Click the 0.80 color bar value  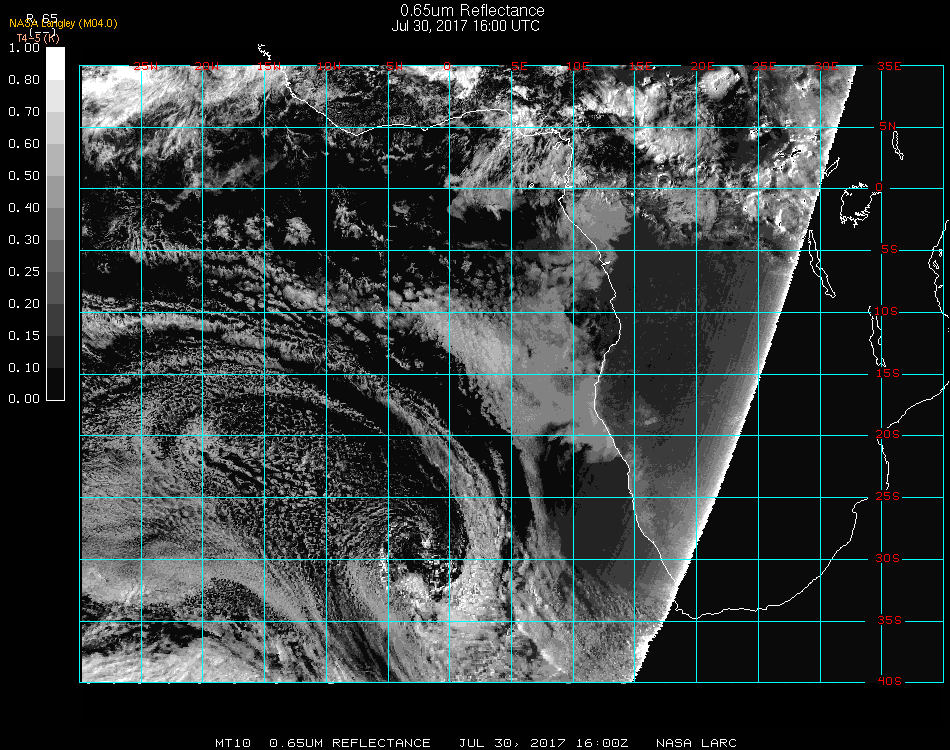[x=24, y=80]
